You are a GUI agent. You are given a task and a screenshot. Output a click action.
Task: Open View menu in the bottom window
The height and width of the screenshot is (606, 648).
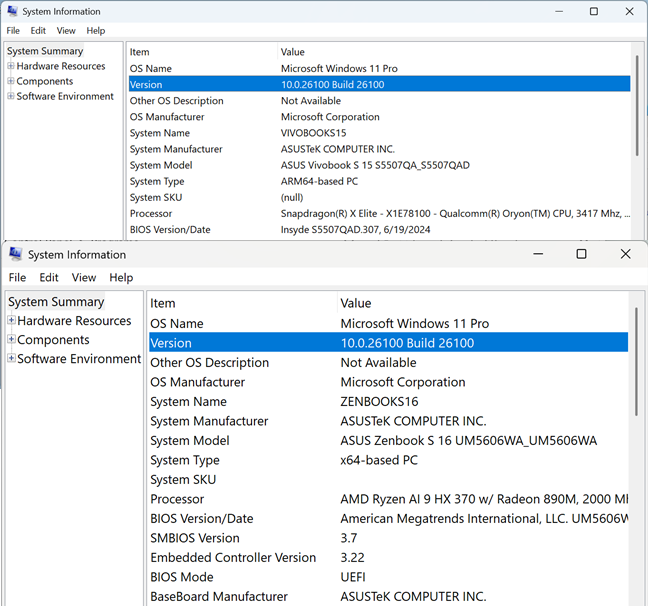(84, 277)
